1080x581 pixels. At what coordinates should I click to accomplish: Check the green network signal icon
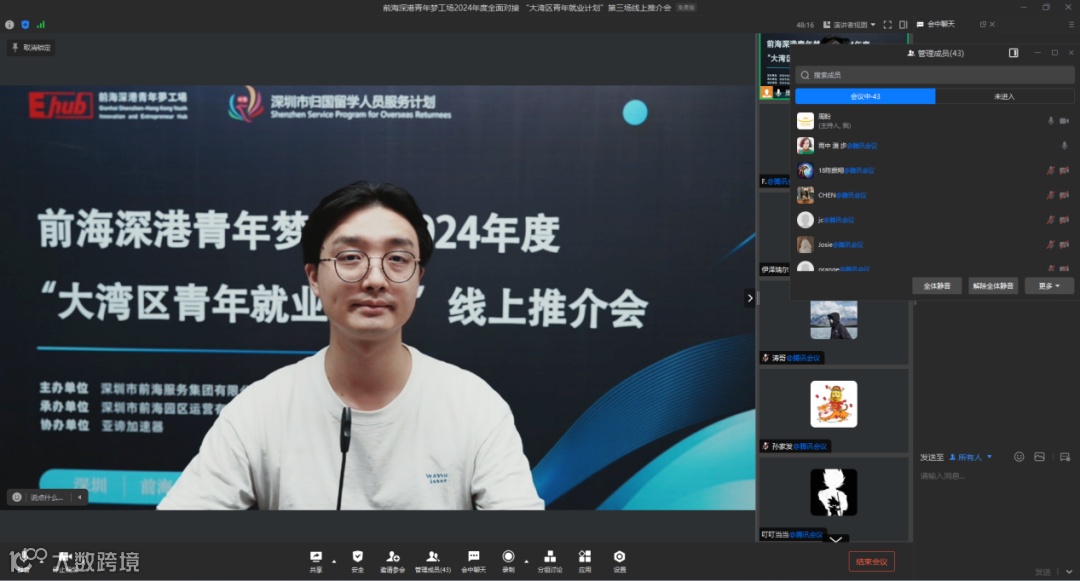tap(41, 25)
